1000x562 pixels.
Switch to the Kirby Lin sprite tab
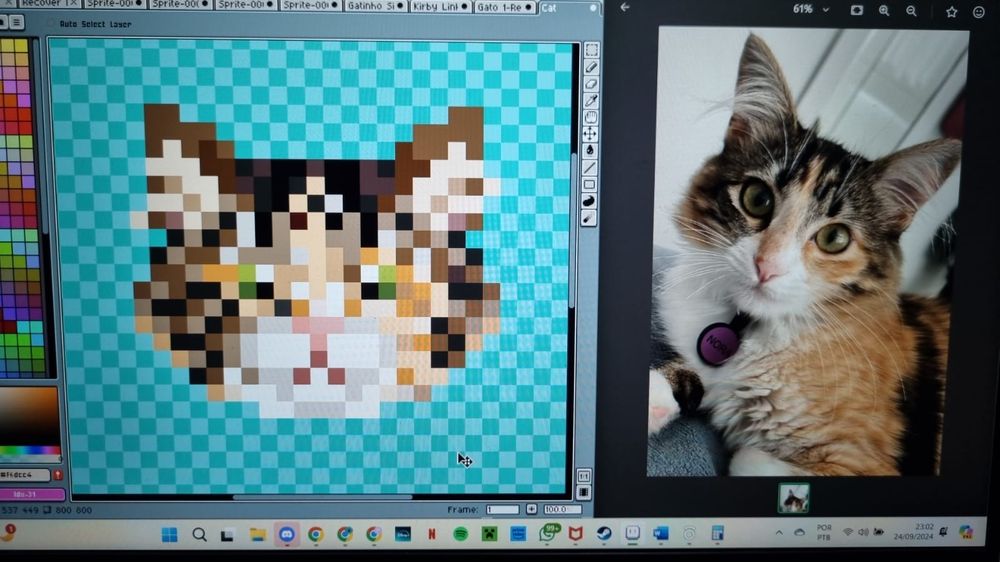click(x=439, y=6)
